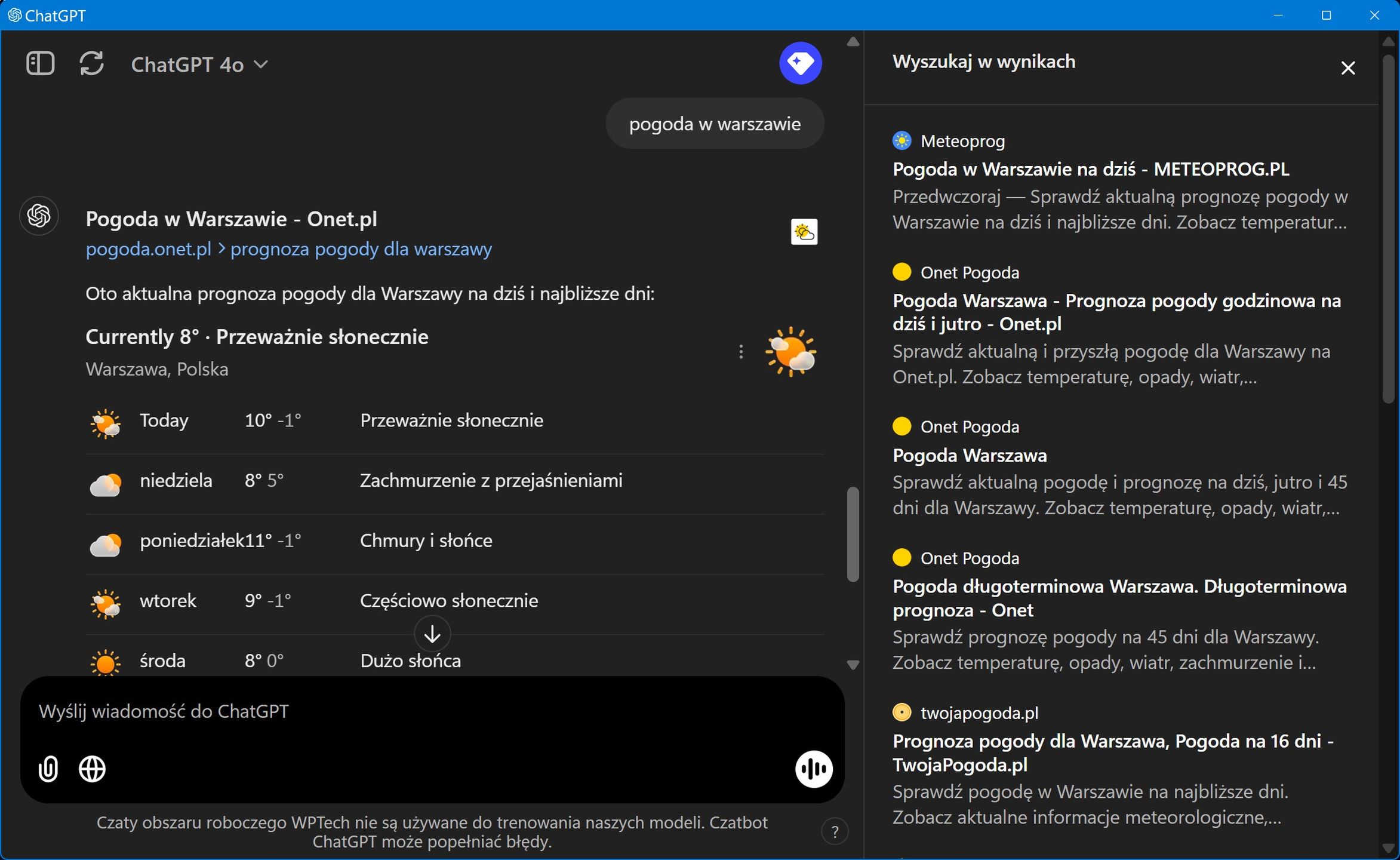Screen dimensions: 1400x860
Task: Click the scroll-to-bottom arrow button
Action: click(432, 634)
